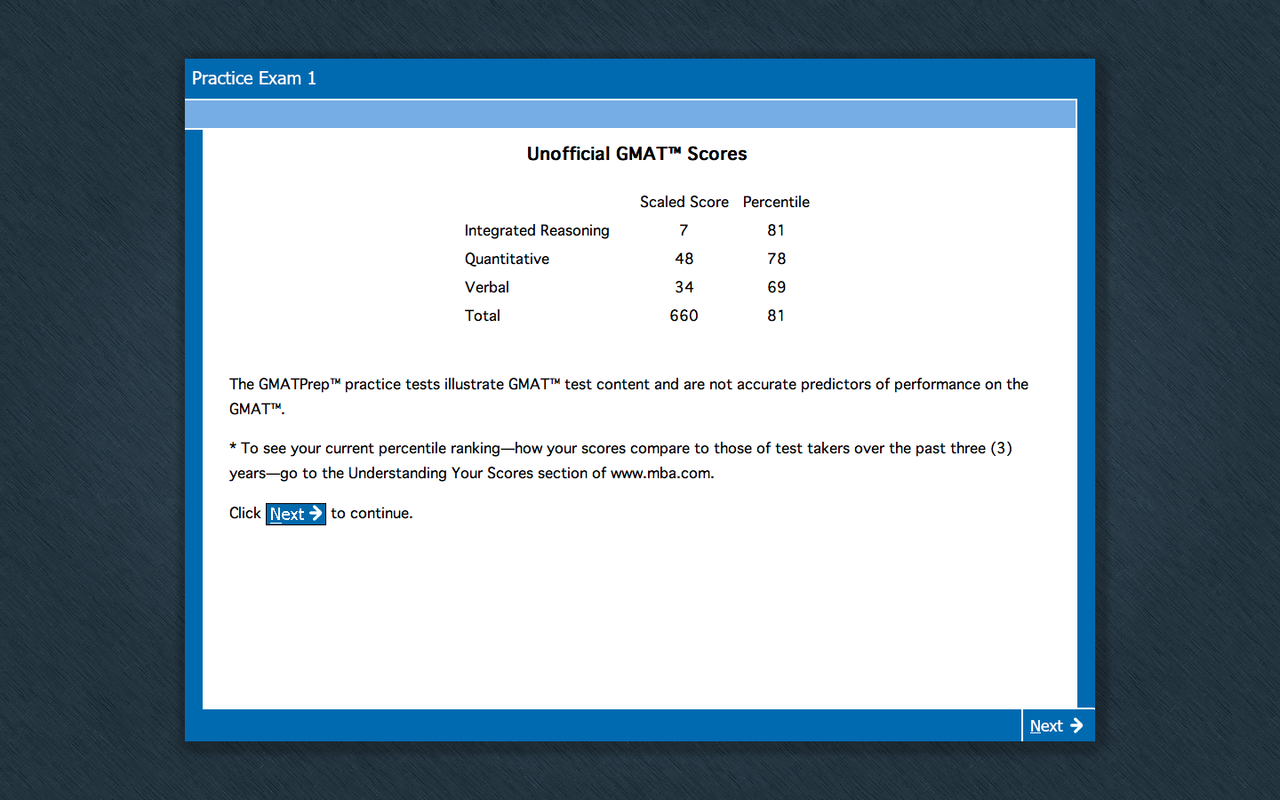Viewport: 1280px width, 800px height.
Task: Select the "Total" row label
Action: coord(482,315)
